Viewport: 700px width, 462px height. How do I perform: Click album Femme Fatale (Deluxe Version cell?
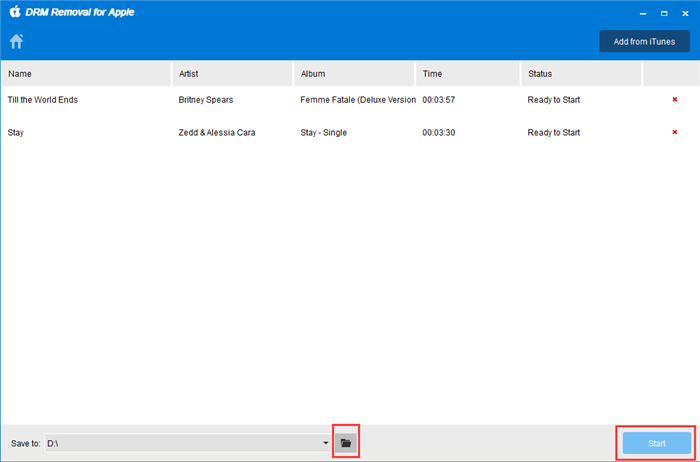point(358,100)
